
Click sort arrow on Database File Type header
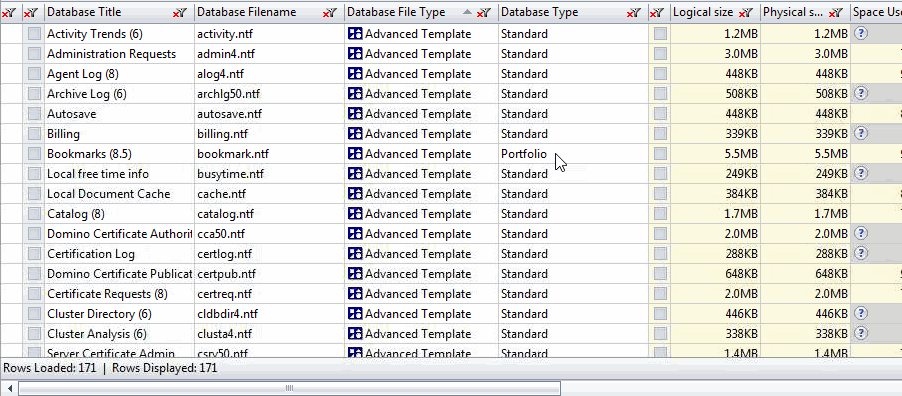[467, 12]
